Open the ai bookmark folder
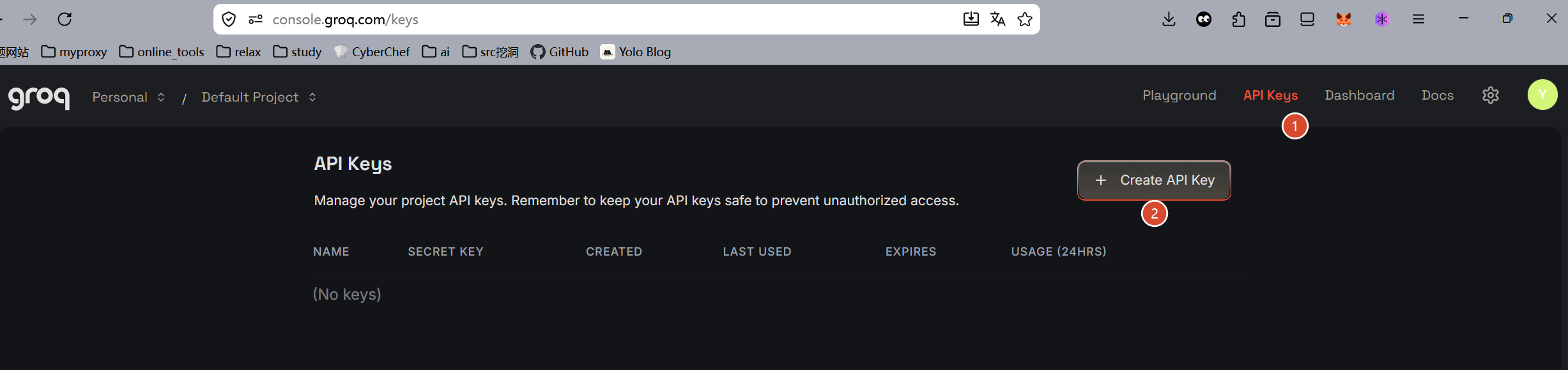 (436, 52)
